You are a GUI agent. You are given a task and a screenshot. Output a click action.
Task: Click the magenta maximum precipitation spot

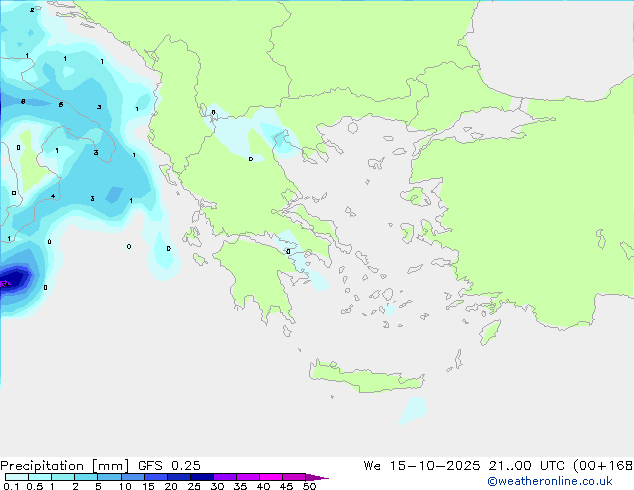(x=4, y=283)
